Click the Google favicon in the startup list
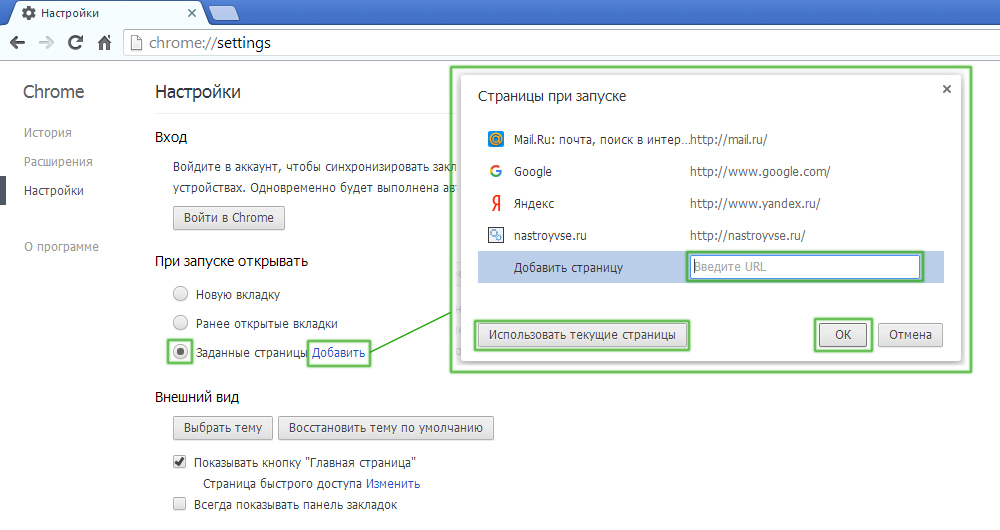Viewport: 1000px width, 530px height. [496, 171]
